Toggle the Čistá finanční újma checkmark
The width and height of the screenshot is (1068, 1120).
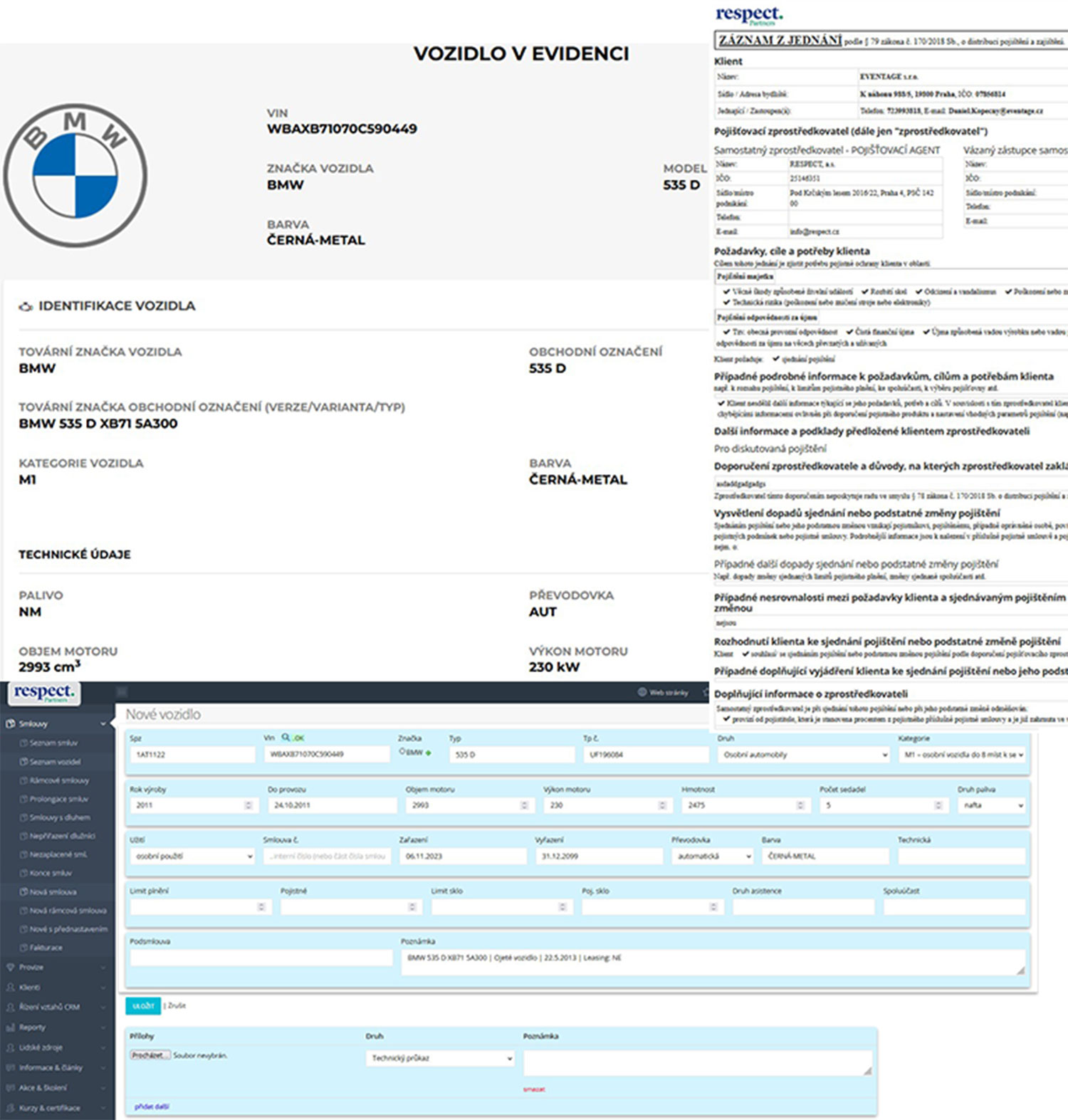[849, 332]
